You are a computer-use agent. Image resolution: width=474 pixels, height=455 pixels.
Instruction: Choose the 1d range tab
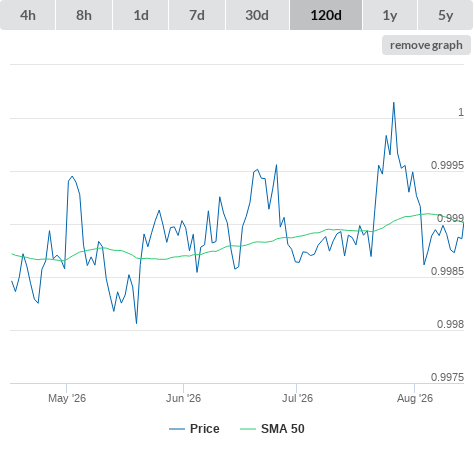[x=141, y=15]
